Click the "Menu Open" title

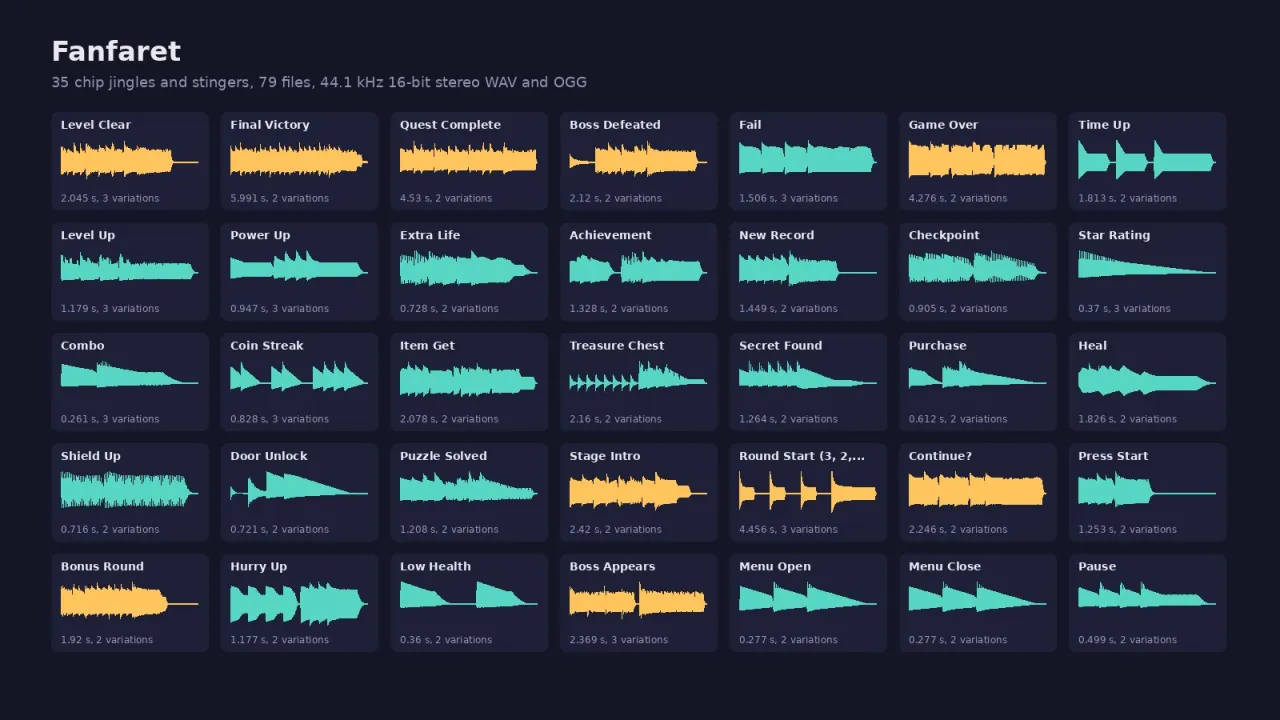pos(775,567)
